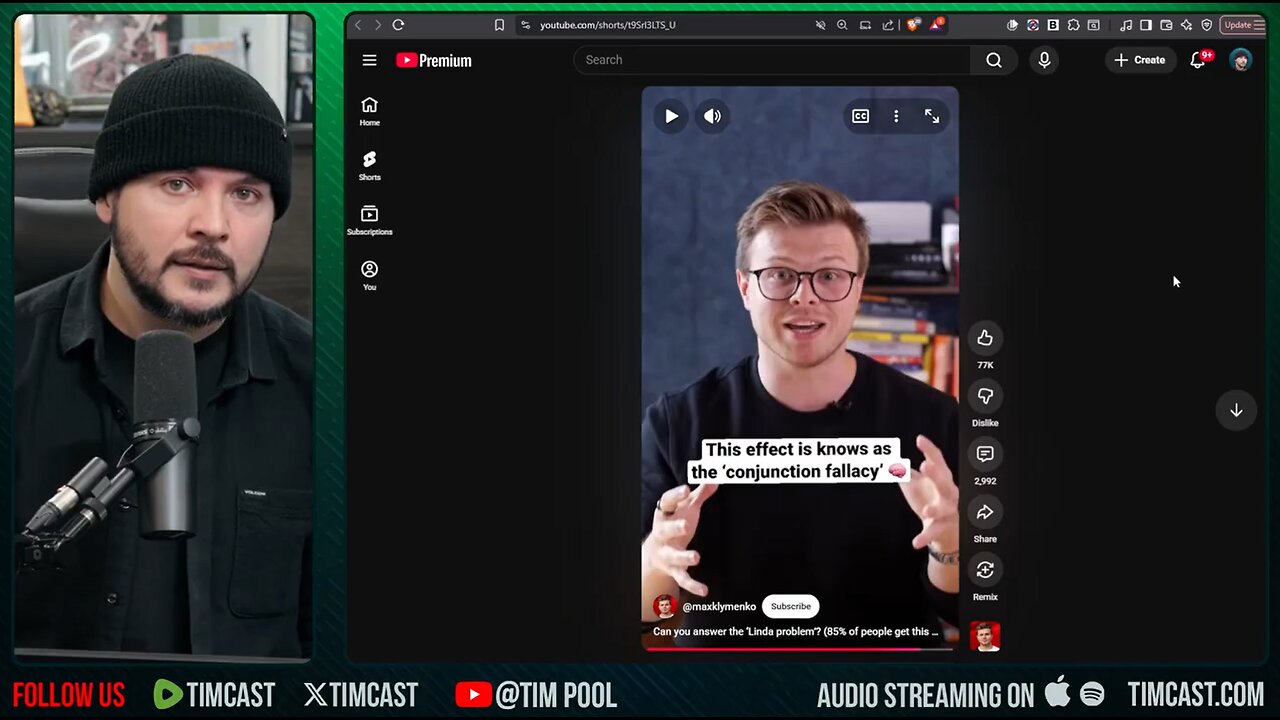The height and width of the screenshot is (720, 1280).
Task: Like the video with 77K likes
Action: [x=985, y=339]
